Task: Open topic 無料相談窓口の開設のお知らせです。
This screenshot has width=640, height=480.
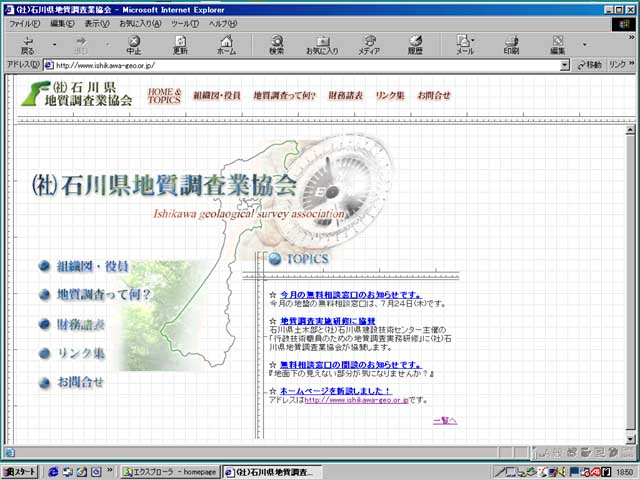Action: 351,364
